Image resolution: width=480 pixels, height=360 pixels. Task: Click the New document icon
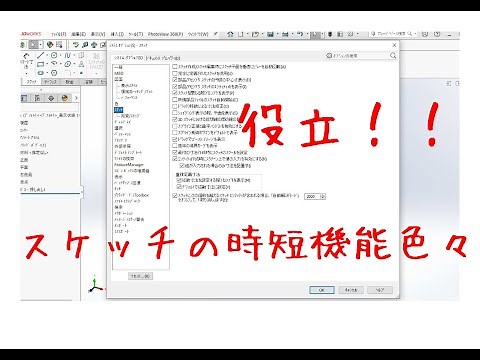coord(240,34)
